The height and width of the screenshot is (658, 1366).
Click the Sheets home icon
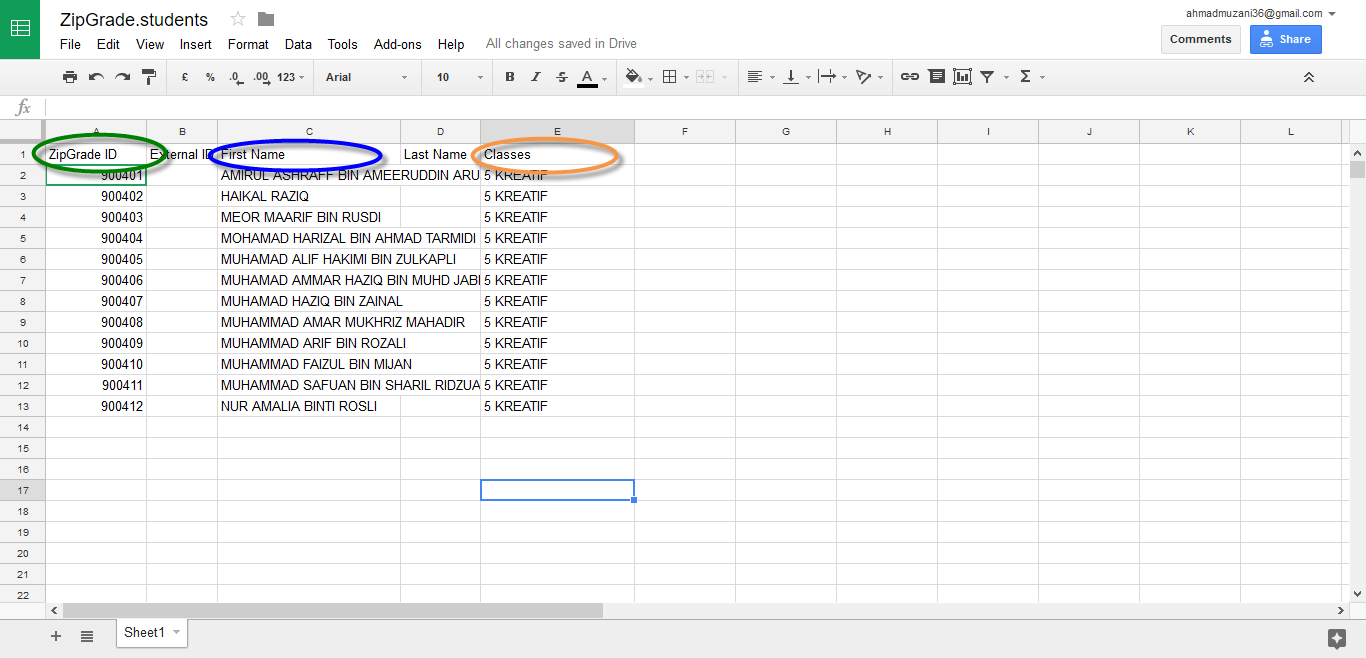point(20,29)
